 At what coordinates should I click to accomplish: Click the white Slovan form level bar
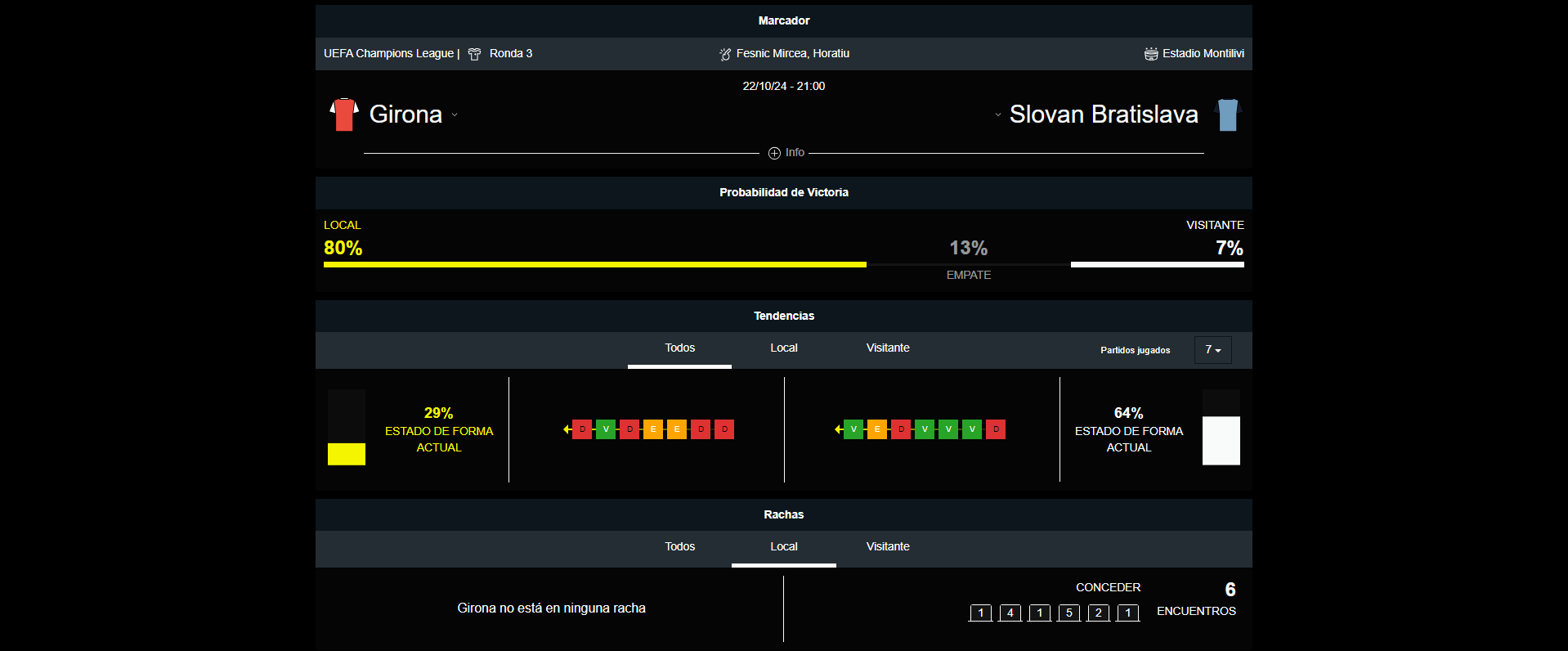[1221, 441]
